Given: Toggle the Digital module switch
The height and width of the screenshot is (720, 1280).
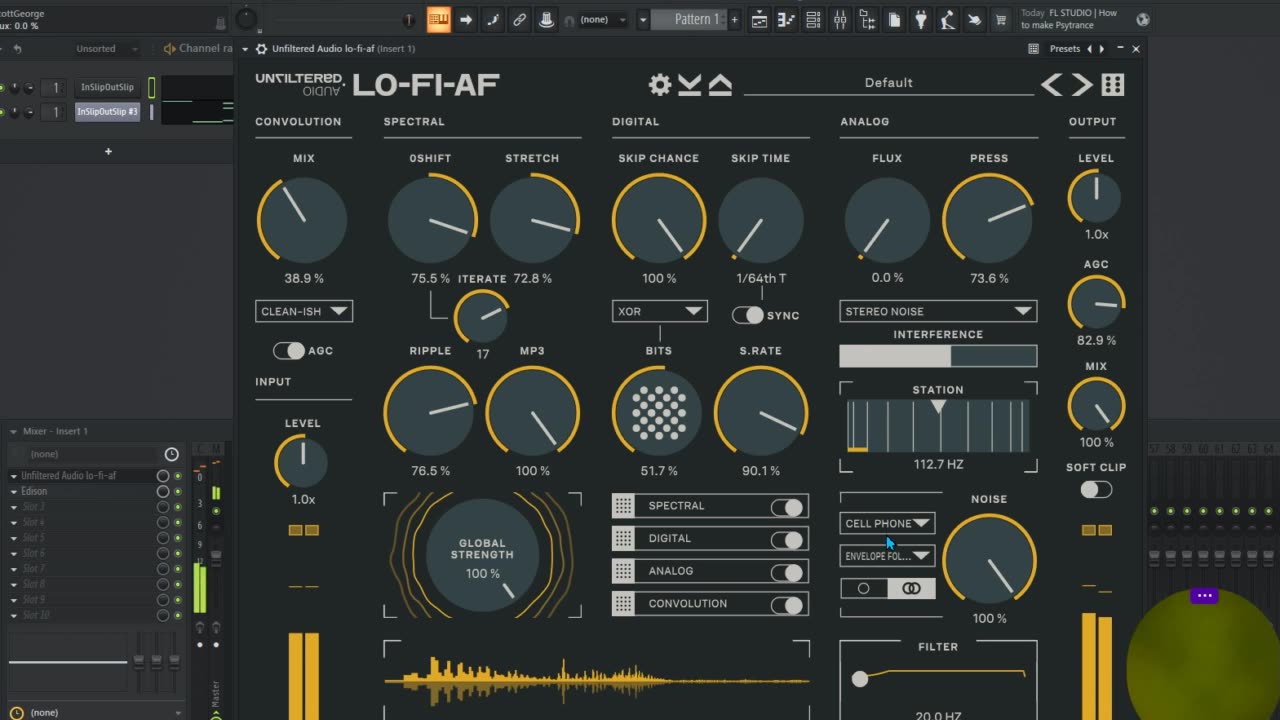Looking at the screenshot, I should click(x=787, y=540).
